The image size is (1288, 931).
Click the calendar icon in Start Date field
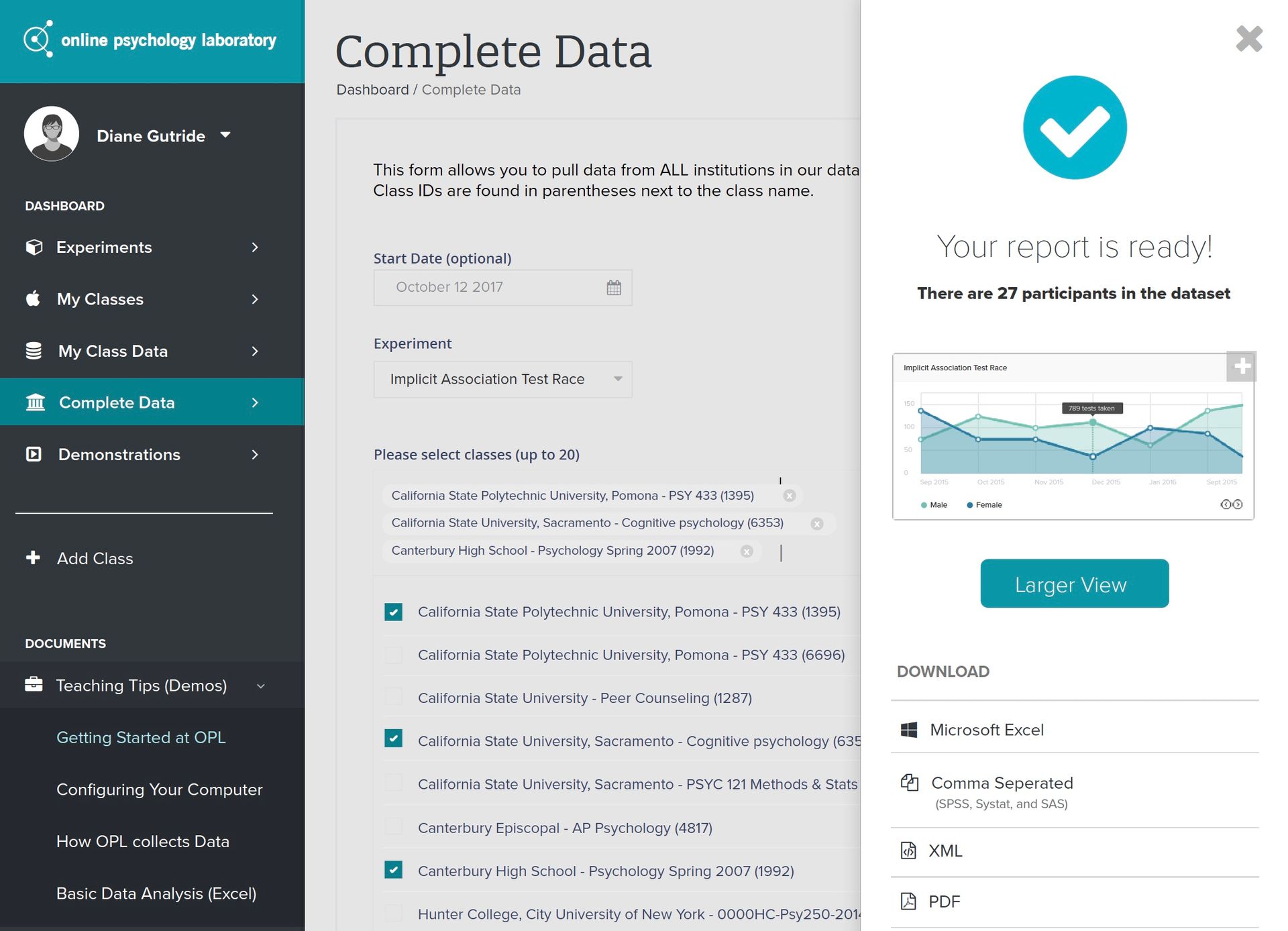pos(613,288)
